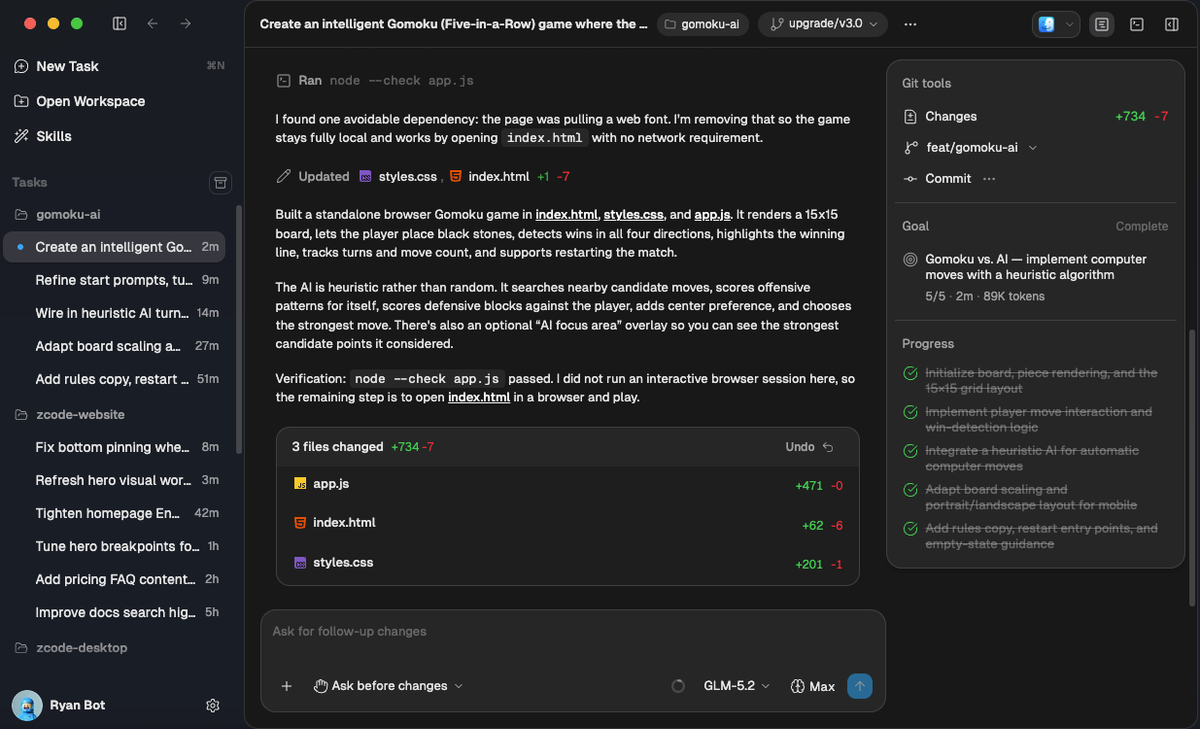The height and width of the screenshot is (729, 1200).
Task: Open Changes in Git tools
Action: point(1035,116)
